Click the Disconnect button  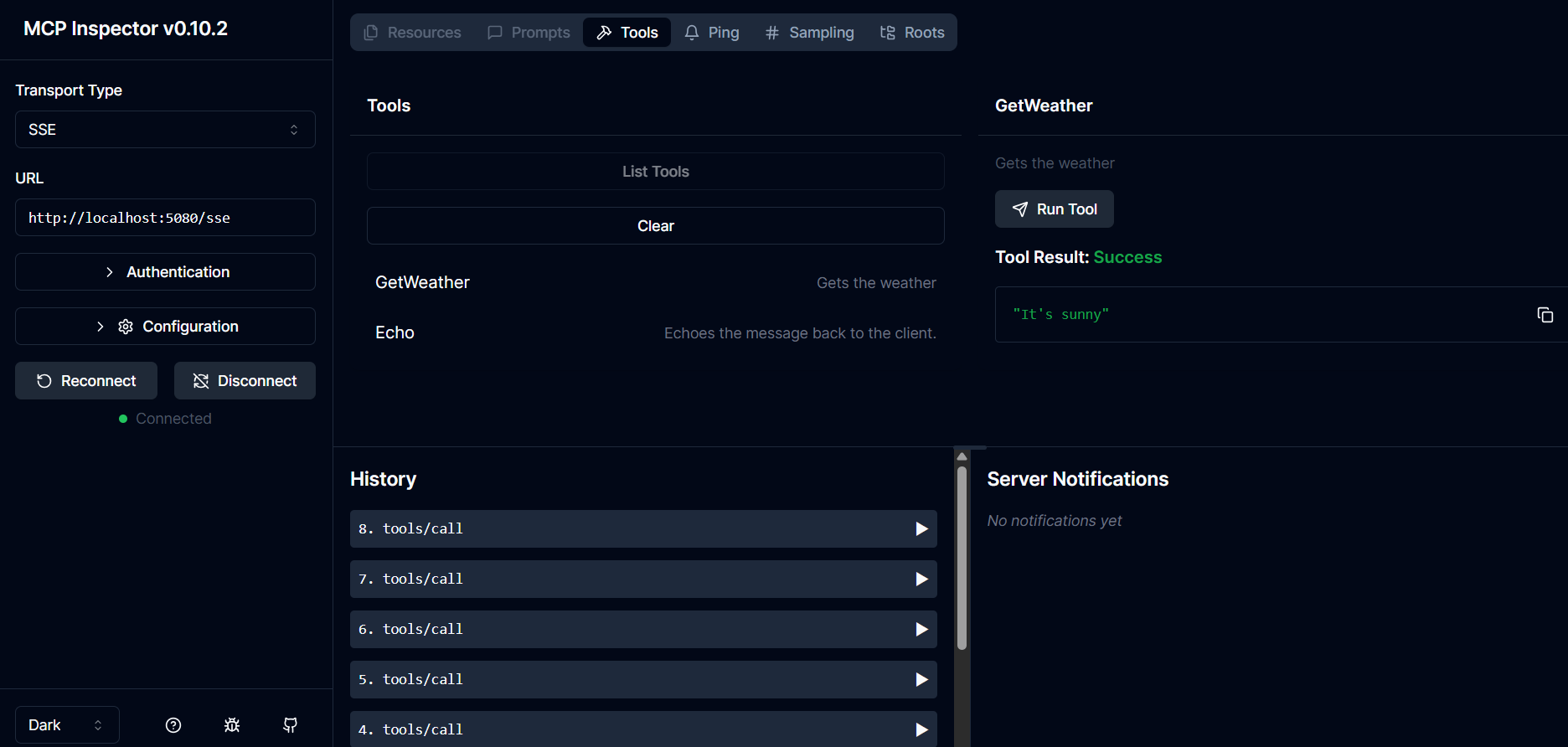point(245,381)
